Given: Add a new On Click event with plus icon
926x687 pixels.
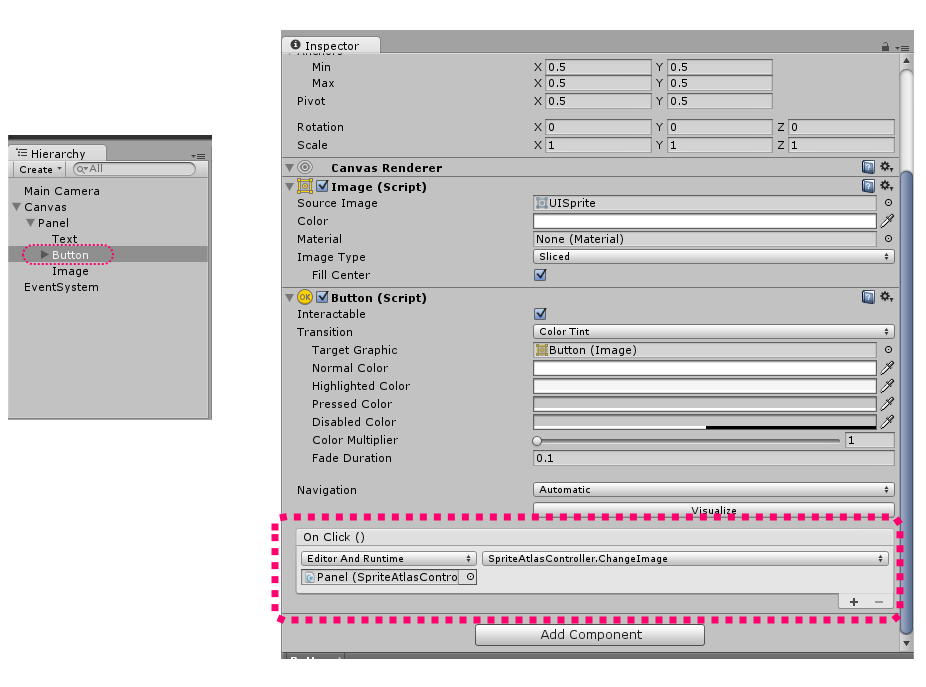Looking at the screenshot, I should (x=854, y=601).
